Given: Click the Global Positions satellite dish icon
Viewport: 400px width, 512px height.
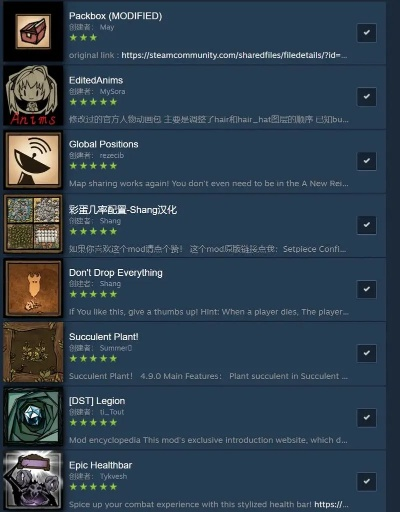Looking at the screenshot, I should pos(33,160).
